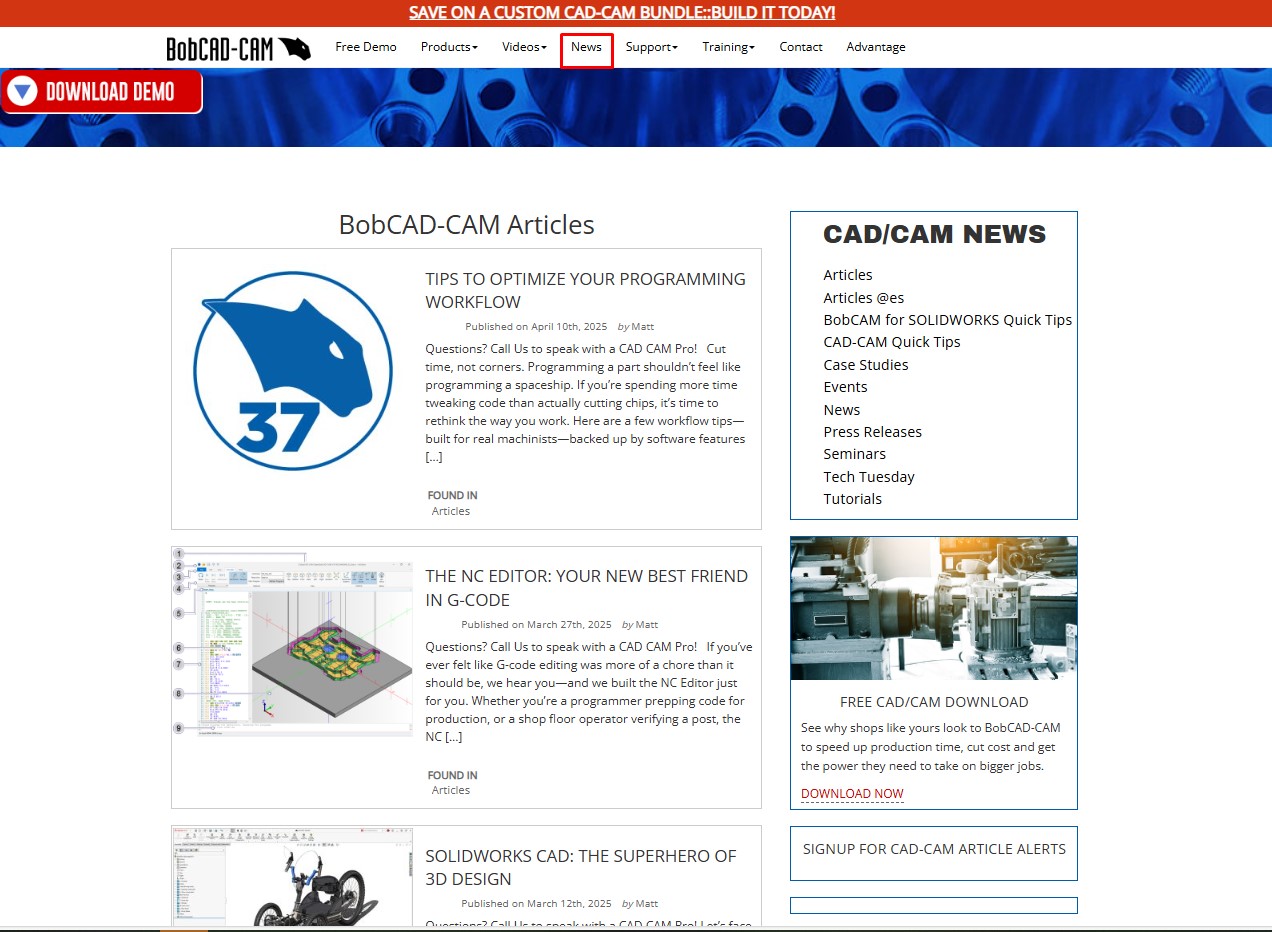Click the Published on March 27th, 2025 date
1272x932 pixels.
pos(537,625)
